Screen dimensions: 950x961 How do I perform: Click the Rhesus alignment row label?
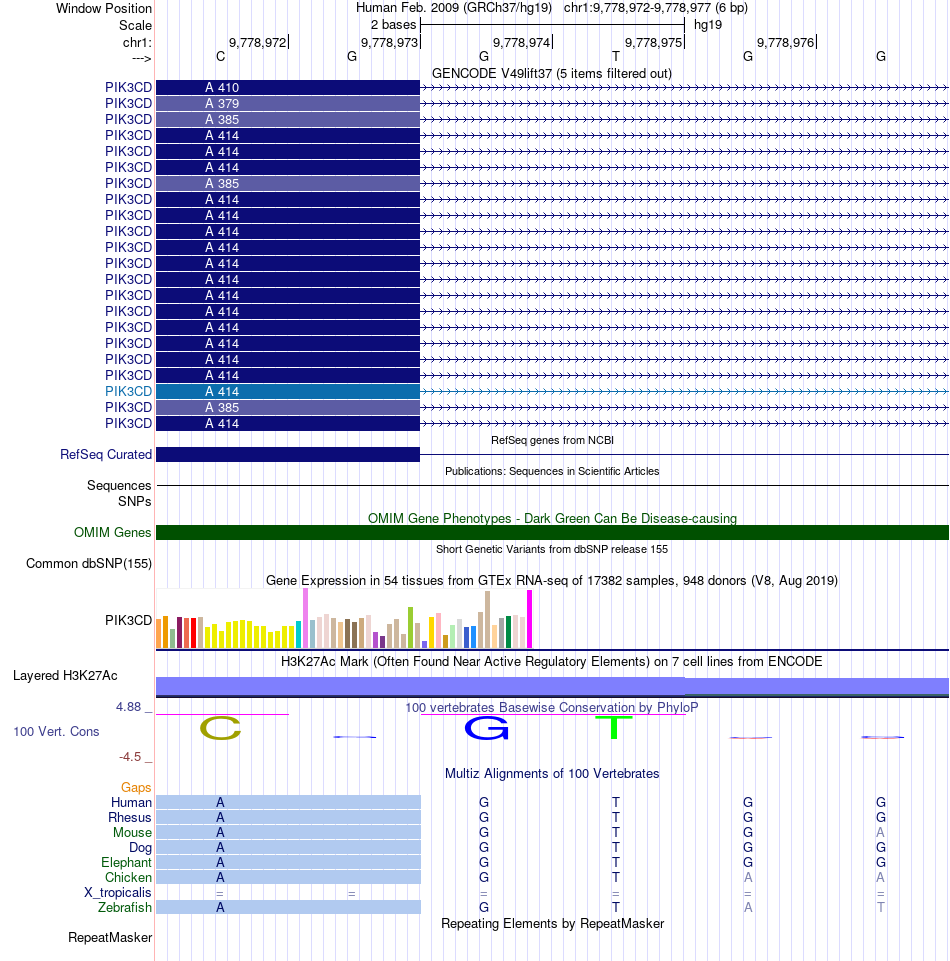(x=129, y=818)
